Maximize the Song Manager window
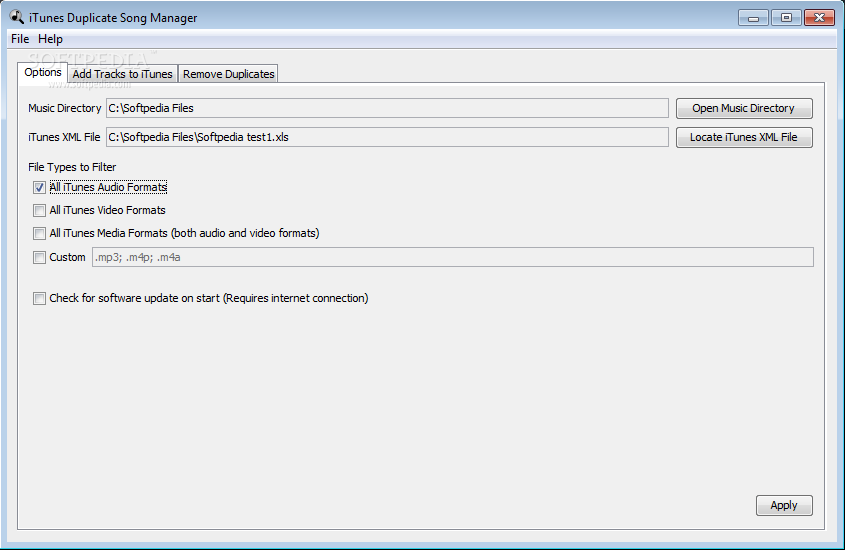 (786, 18)
